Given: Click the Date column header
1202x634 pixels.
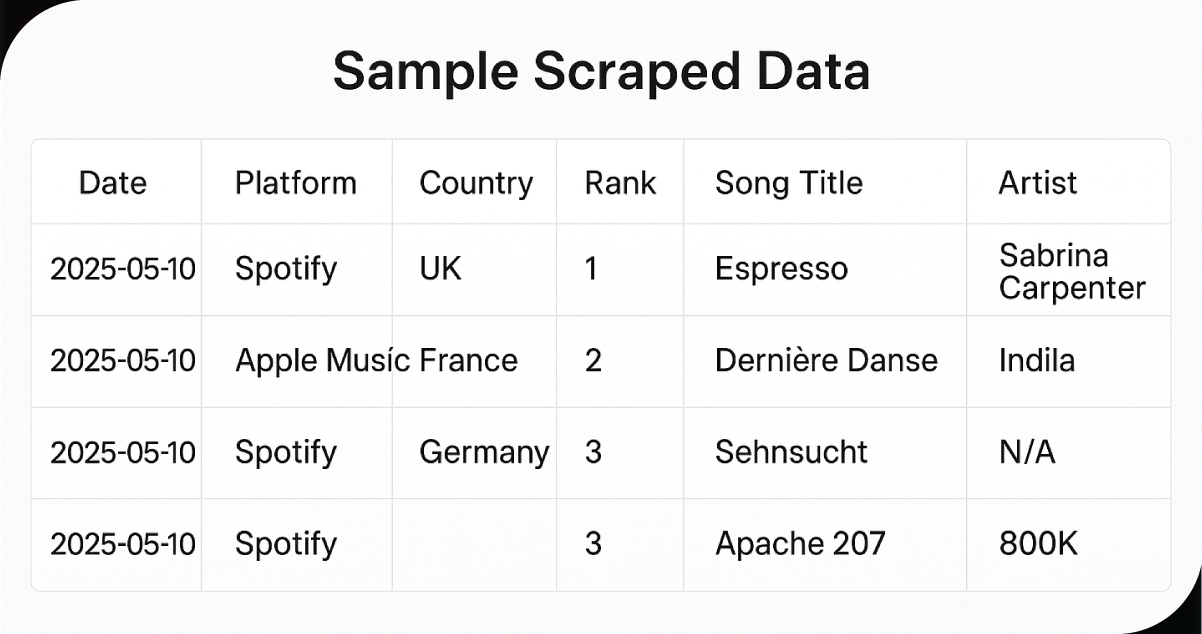Looking at the screenshot, I should tap(113, 183).
